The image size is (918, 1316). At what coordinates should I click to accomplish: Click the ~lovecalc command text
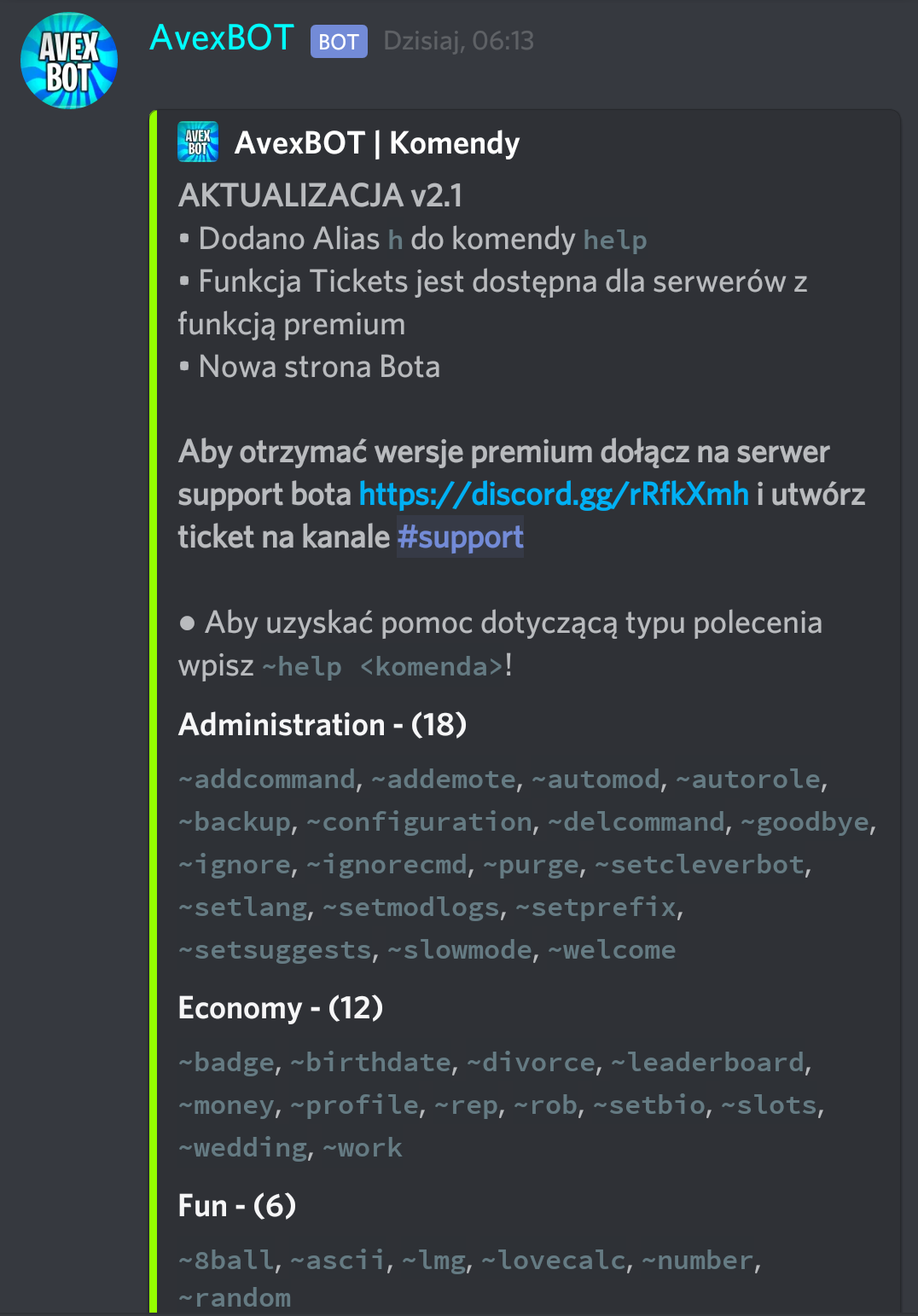tap(555, 1261)
